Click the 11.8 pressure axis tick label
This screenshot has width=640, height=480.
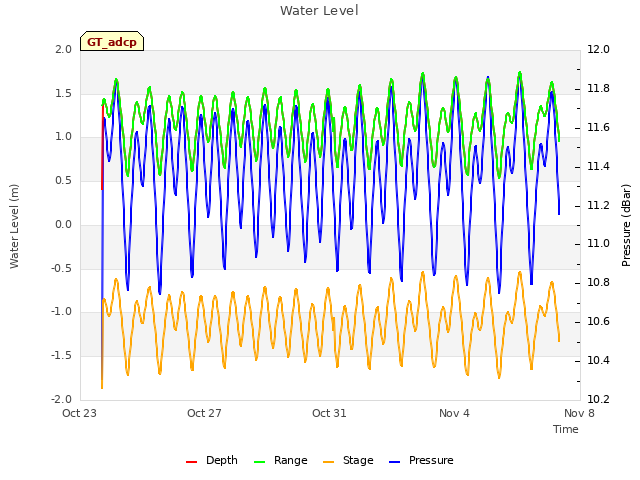click(x=598, y=88)
